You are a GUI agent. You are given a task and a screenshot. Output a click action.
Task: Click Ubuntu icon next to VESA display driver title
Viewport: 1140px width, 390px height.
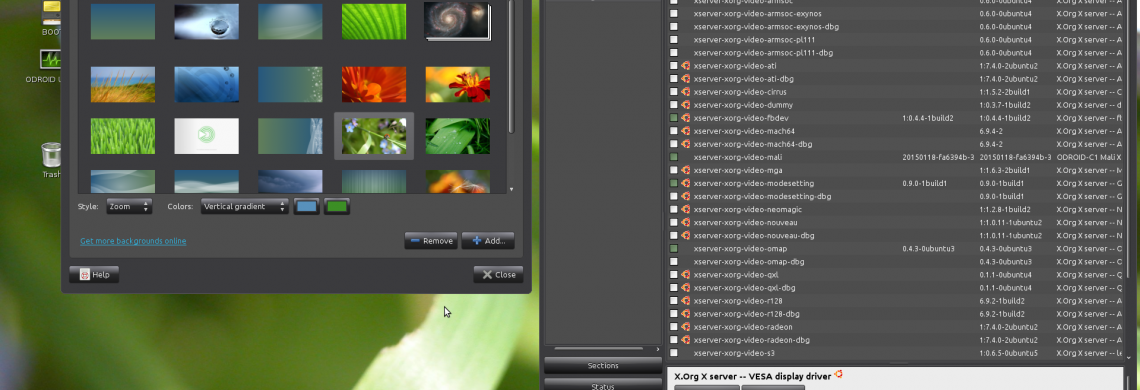point(838,375)
